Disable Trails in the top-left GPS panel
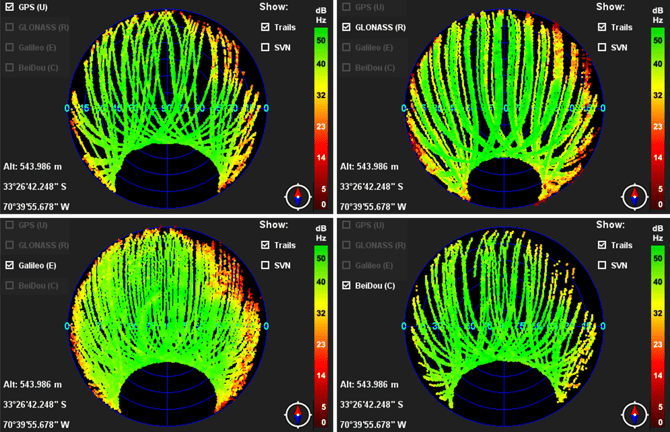Viewport: 670px width, 432px height. point(266,28)
